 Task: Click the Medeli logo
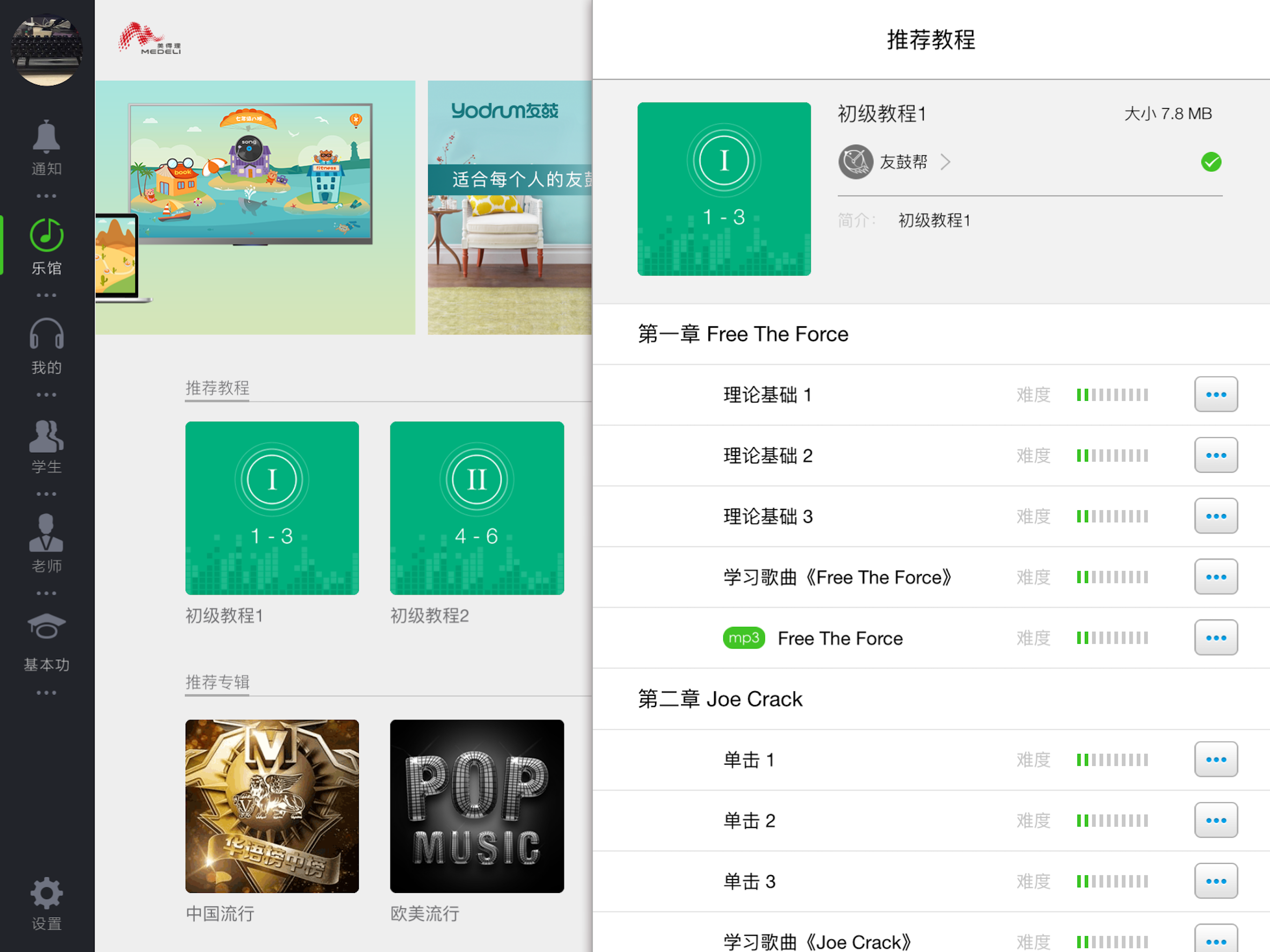pyautogui.click(x=149, y=39)
